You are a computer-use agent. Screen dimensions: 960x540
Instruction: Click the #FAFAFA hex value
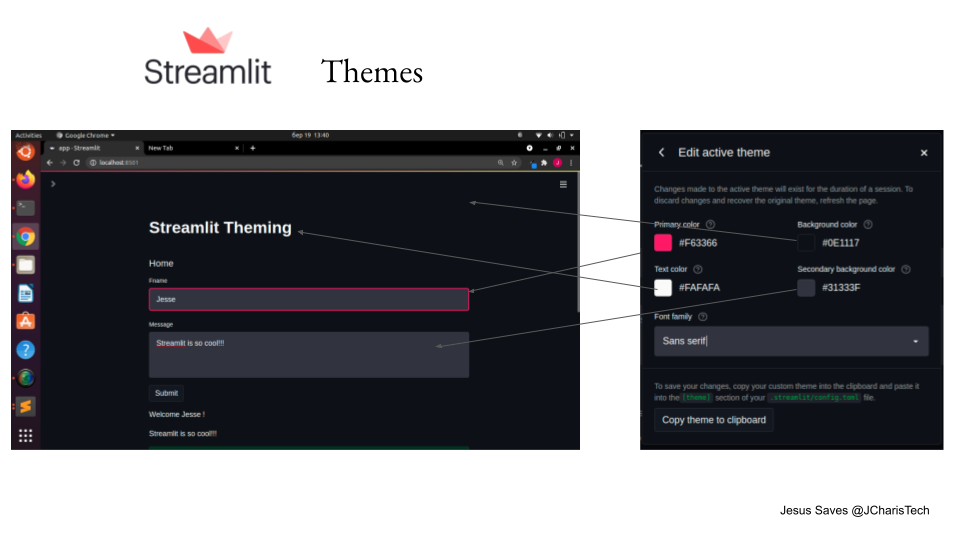[699, 288]
